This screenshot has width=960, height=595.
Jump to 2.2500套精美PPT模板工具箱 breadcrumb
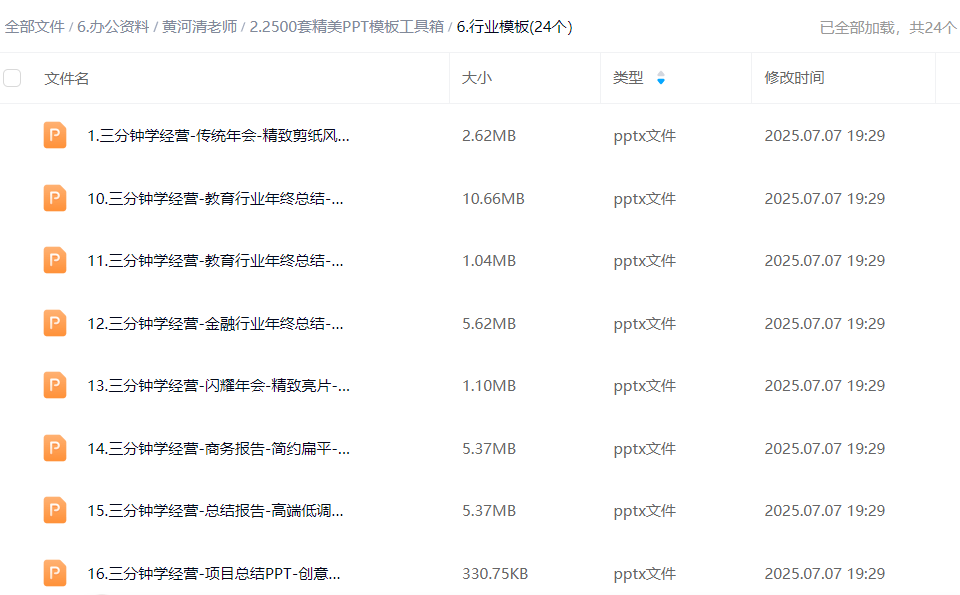[346, 27]
